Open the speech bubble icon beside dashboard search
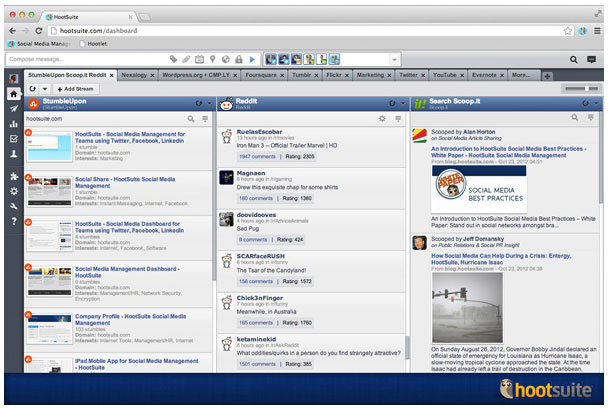 click(x=591, y=59)
